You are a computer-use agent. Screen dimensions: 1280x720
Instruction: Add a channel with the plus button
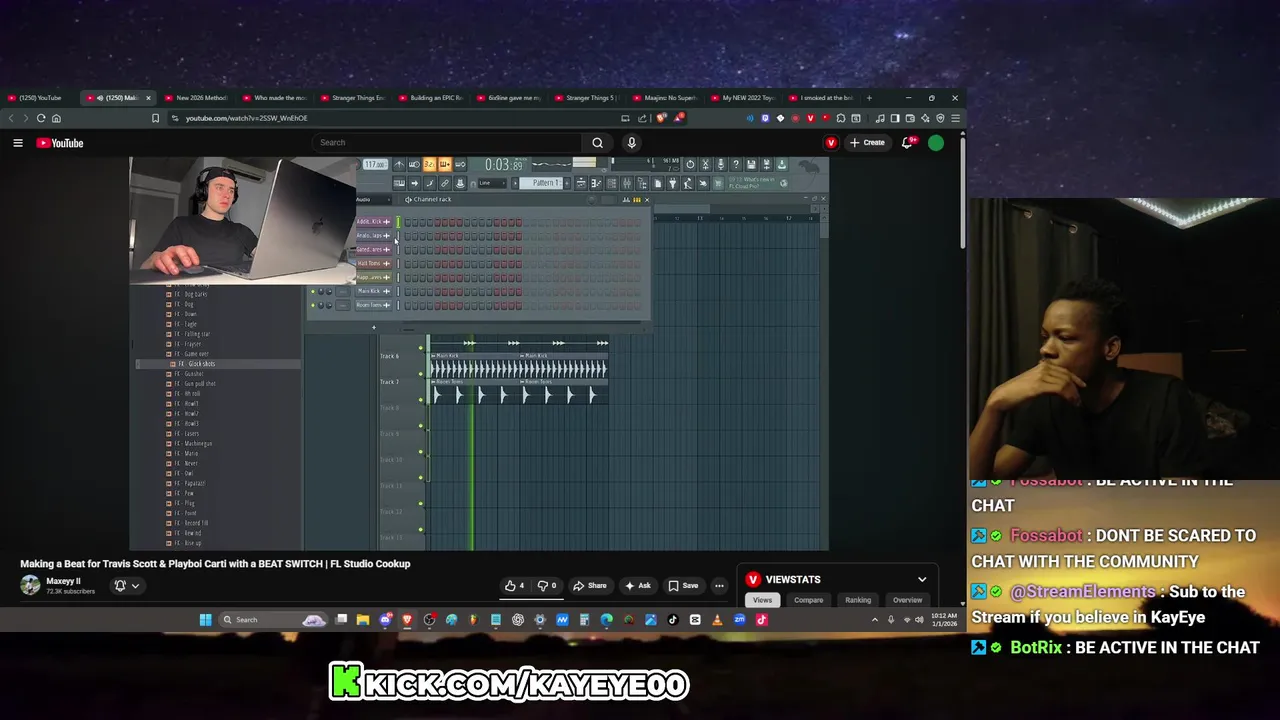[x=374, y=327]
